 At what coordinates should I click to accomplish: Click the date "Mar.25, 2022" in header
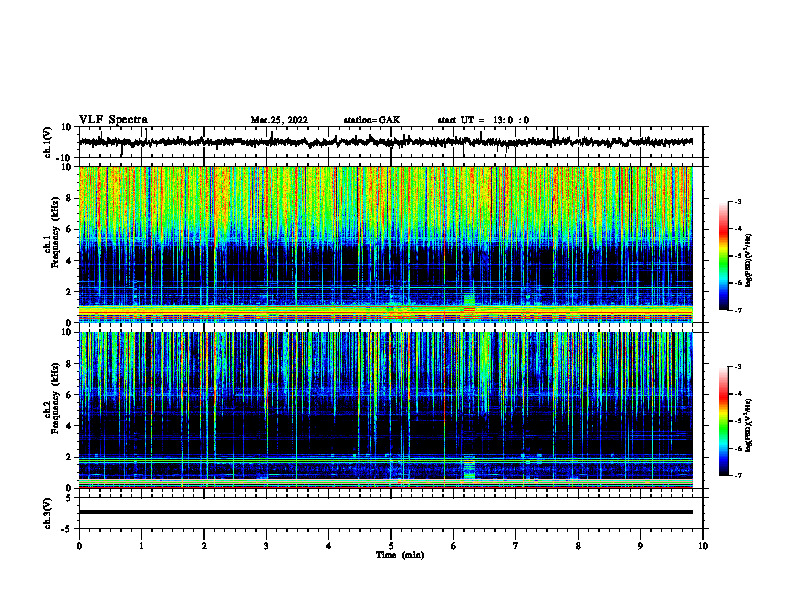coord(279,120)
